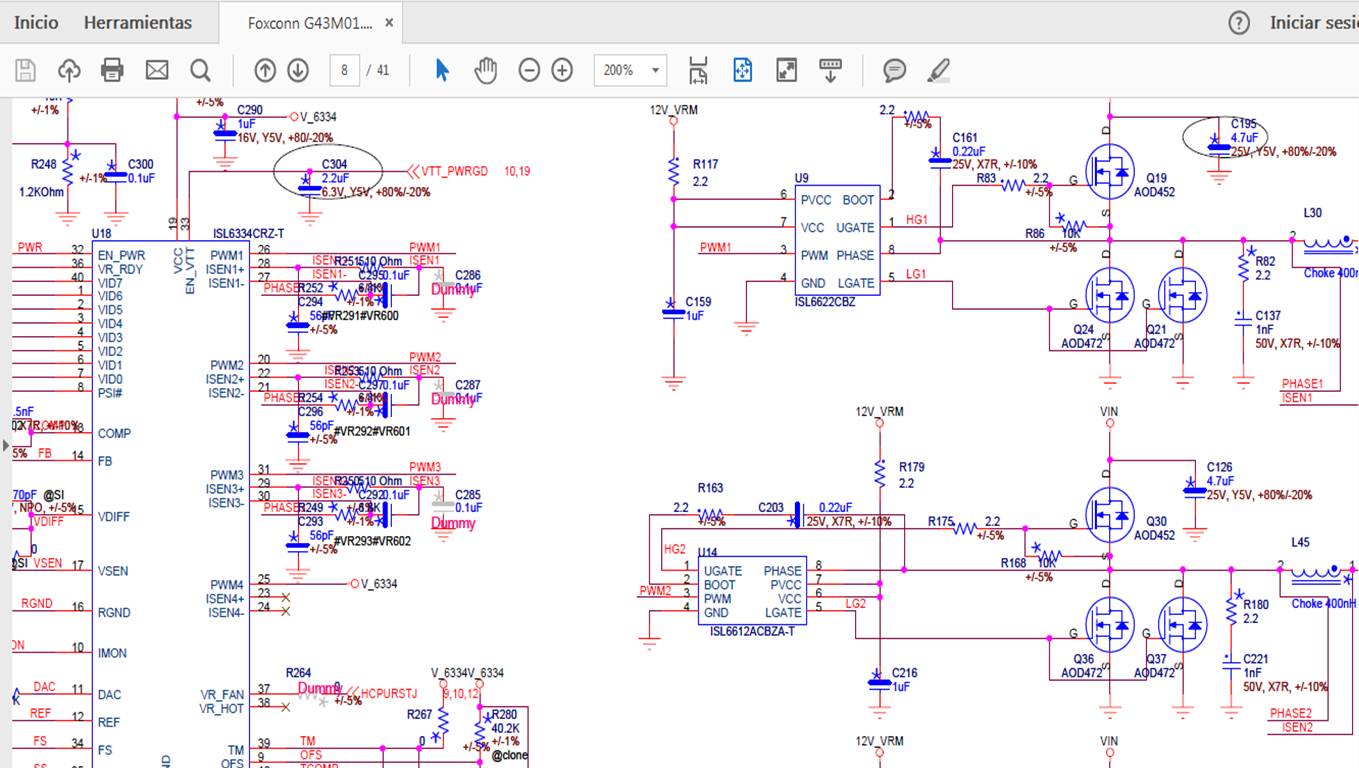Image resolution: width=1359 pixels, height=768 pixels.
Task: Click the ISL6612ACBZA-T component label
Action: coord(752,631)
